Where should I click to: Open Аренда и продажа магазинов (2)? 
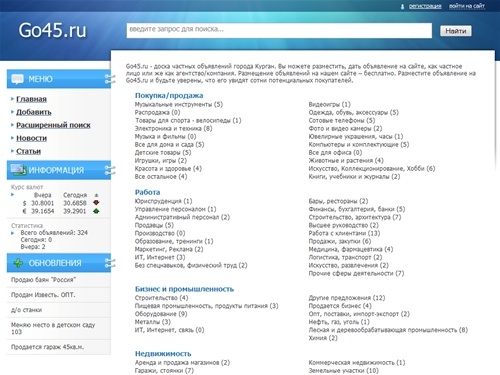tap(182, 362)
